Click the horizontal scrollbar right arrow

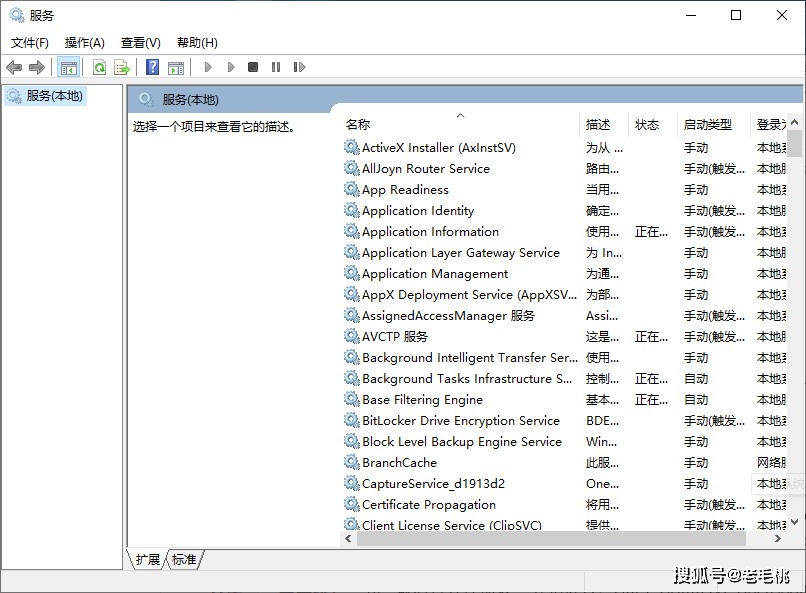tap(778, 539)
